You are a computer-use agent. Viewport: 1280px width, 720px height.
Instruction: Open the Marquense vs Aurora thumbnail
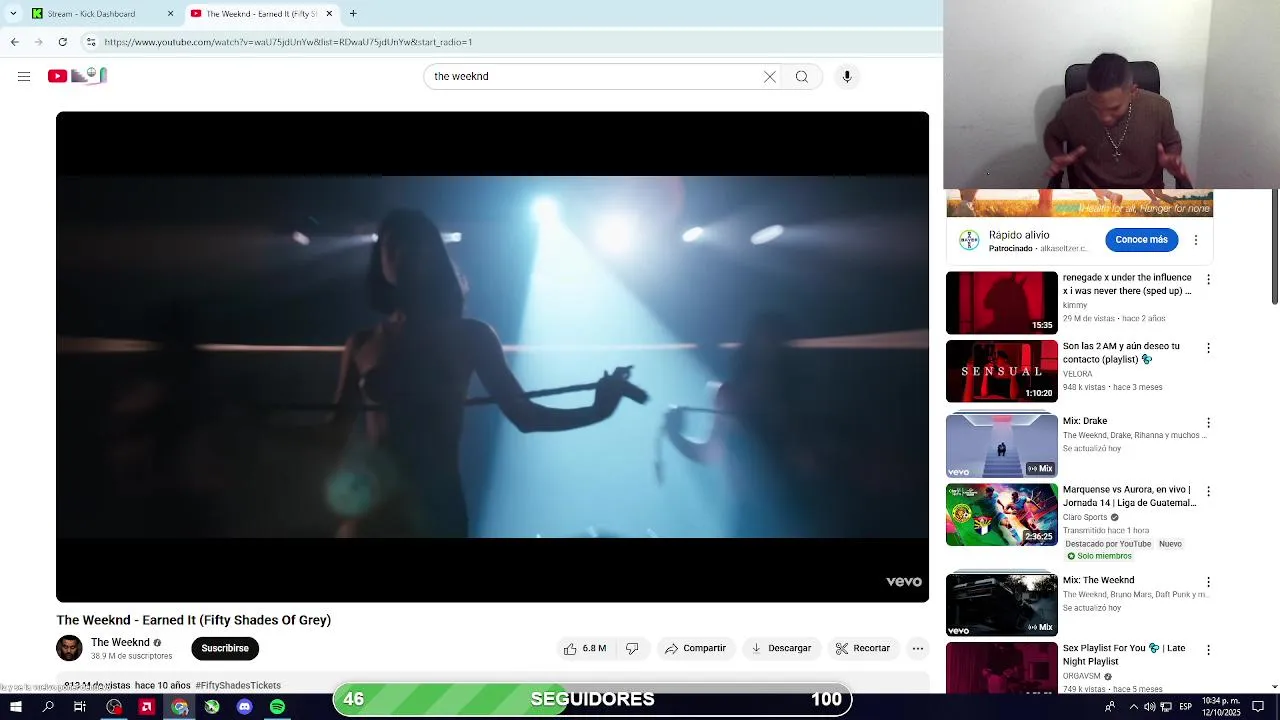point(1001,514)
